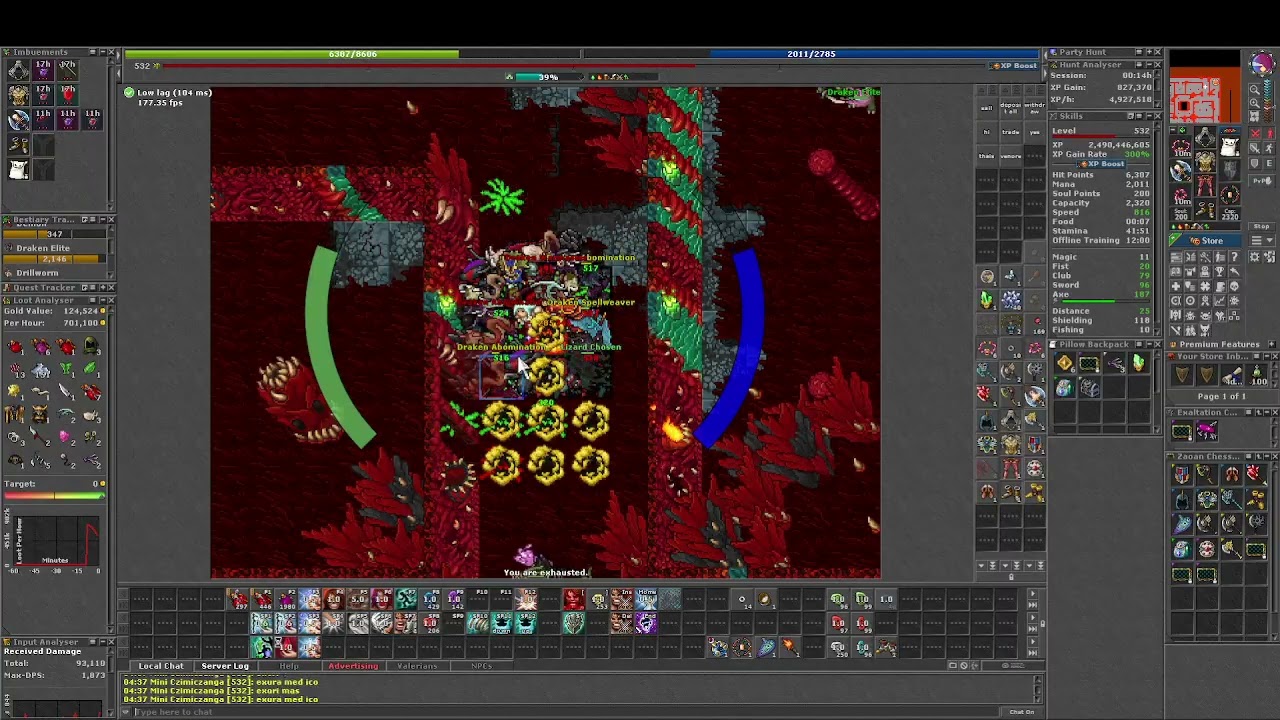Open the menu dropdown below Stop
The image size is (1280, 720).
(x=1262, y=240)
